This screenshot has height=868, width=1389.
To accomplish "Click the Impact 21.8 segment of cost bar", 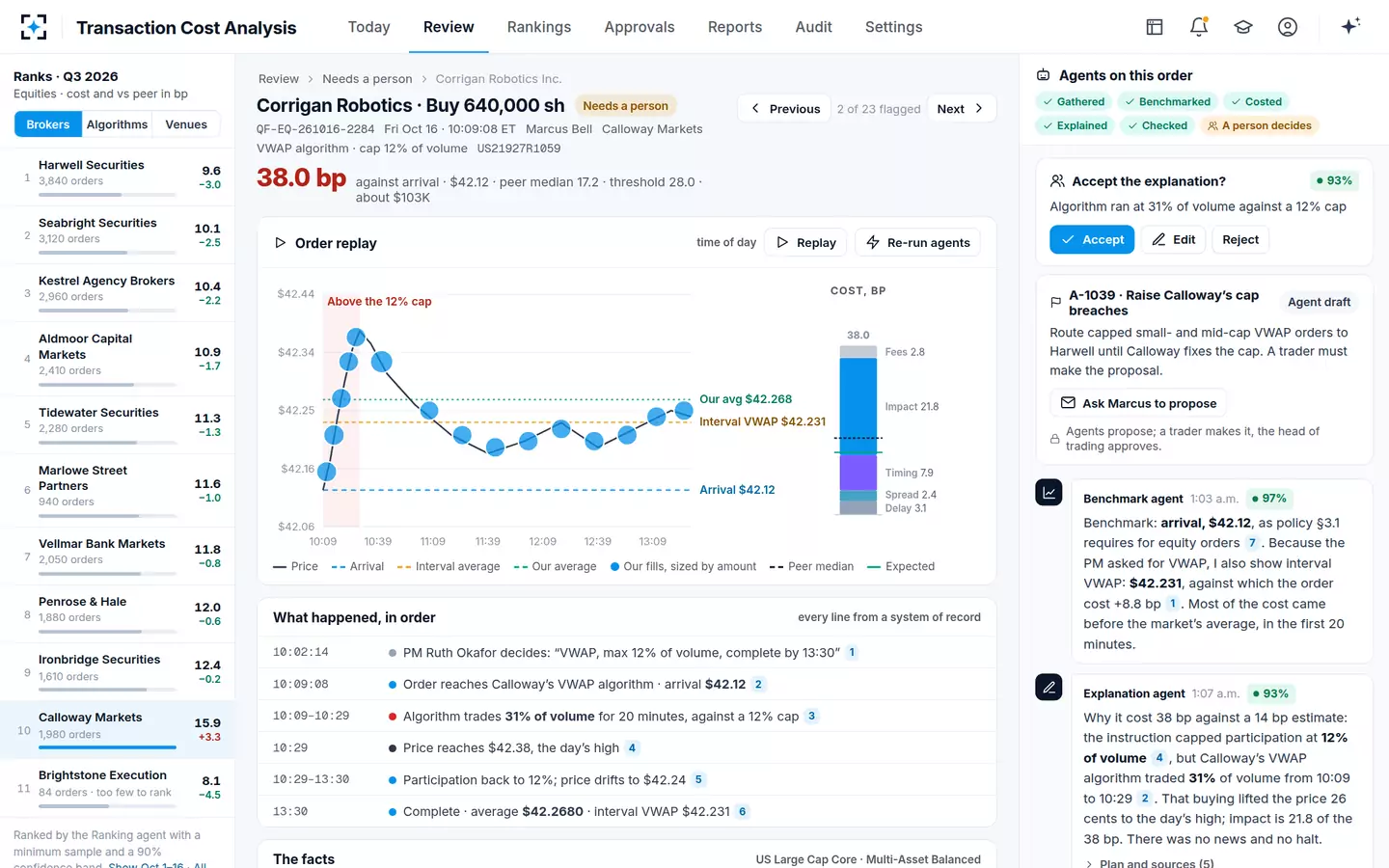I will coord(858,406).
